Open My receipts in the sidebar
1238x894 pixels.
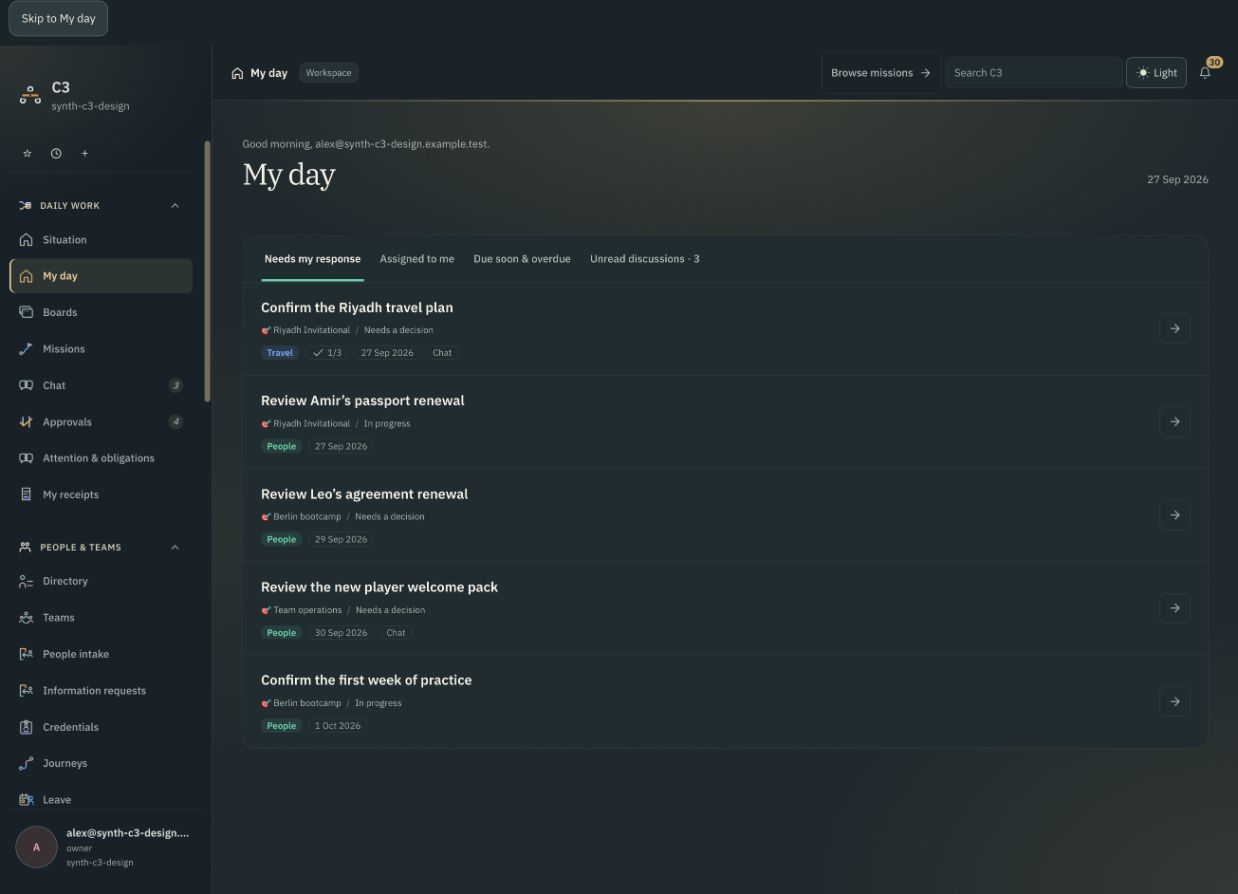pos(101,495)
